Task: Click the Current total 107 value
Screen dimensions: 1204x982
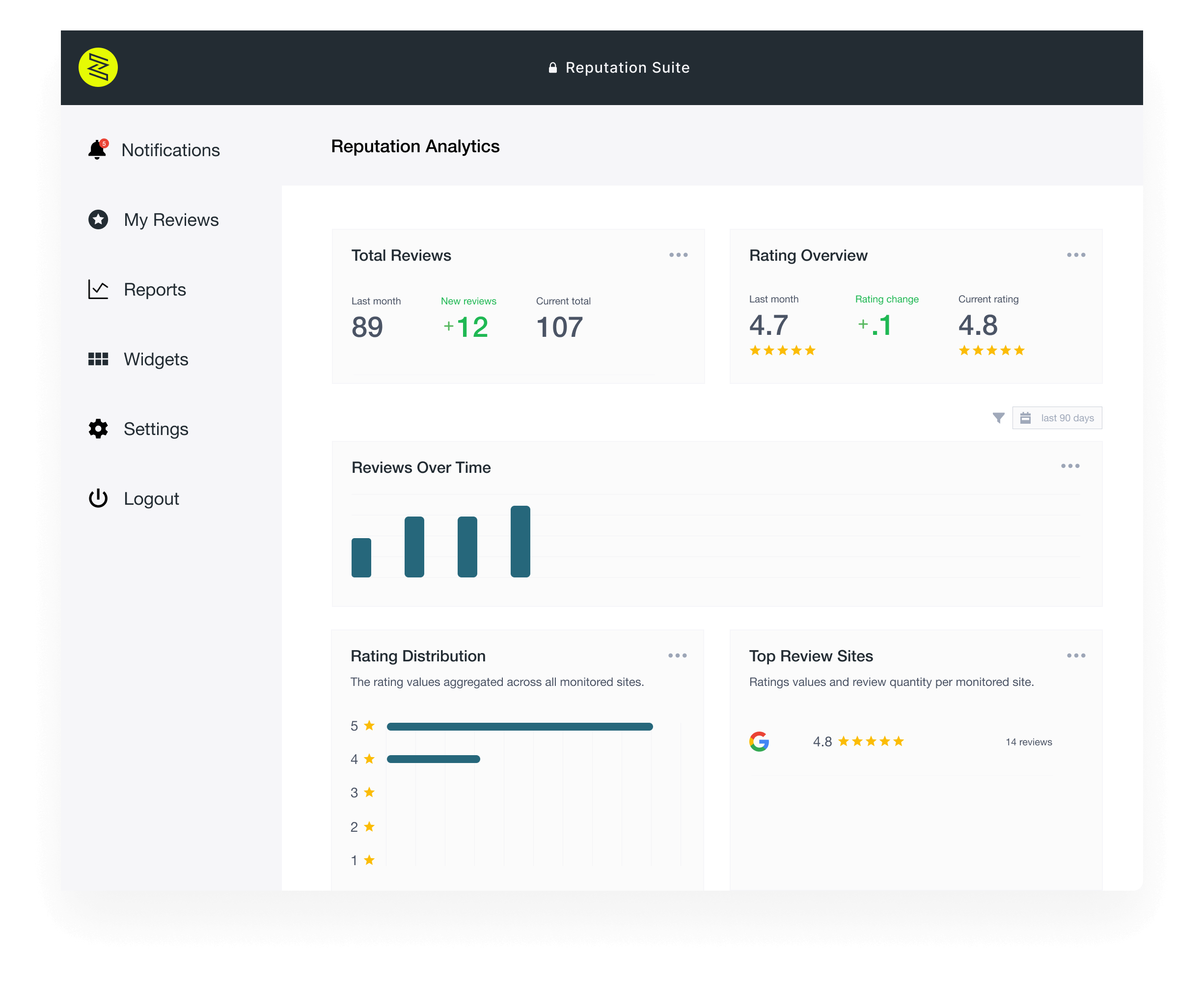Action: pos(560,327)
